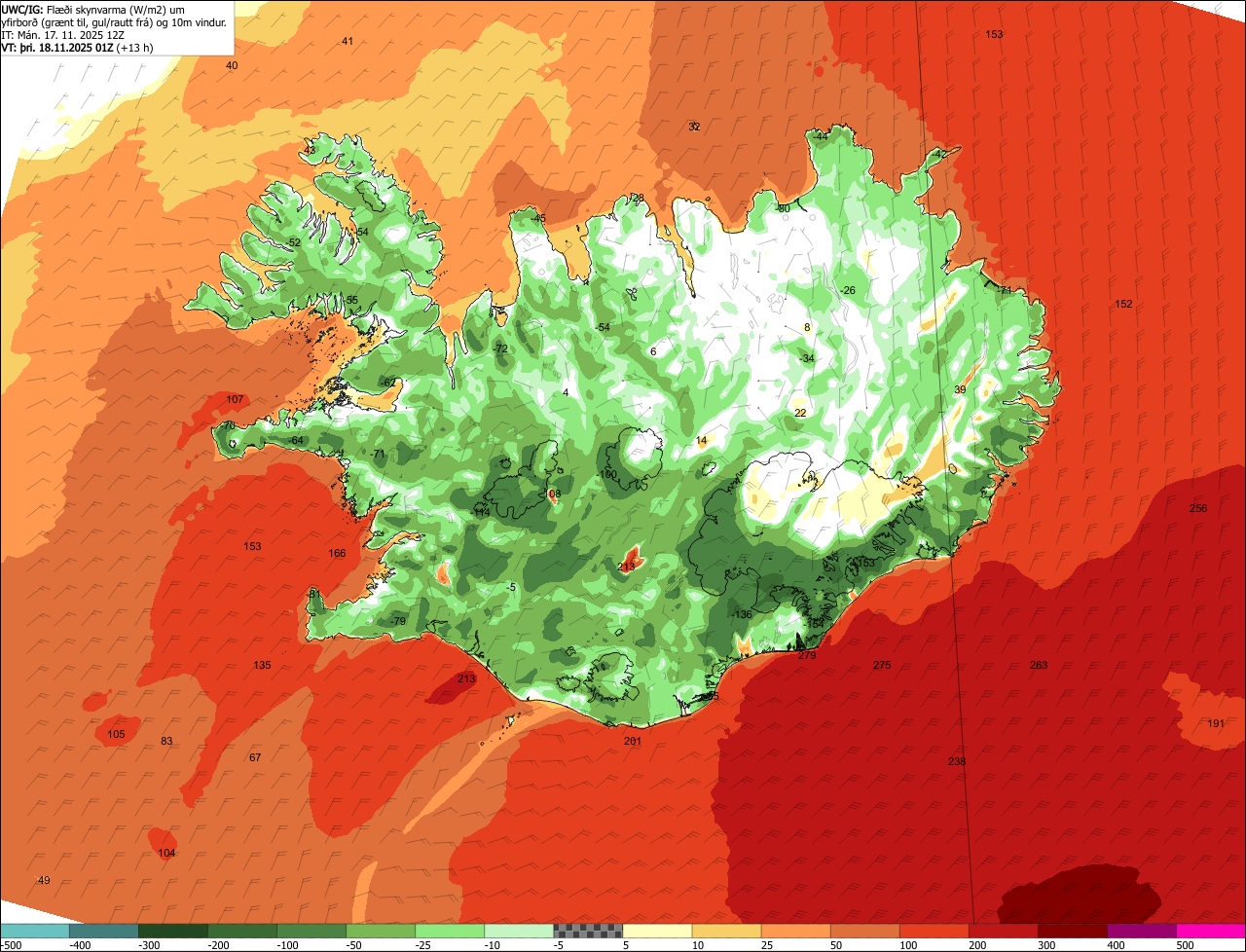Select the dark maroon legend swatch labeled 300
1246x952 pixels.
pyautogui.click(x=1073, y=931)
